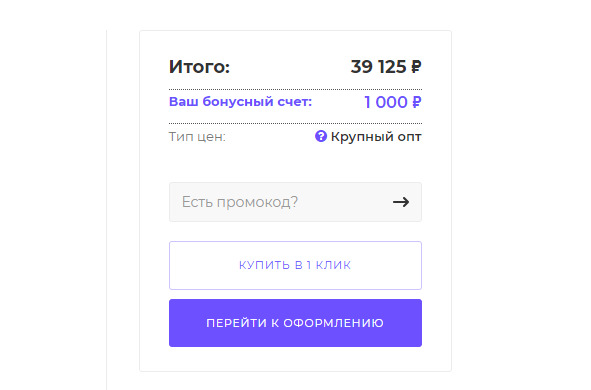
Task: Click the purple ruble sign beside 1 000
Action: tap(416, 102)
